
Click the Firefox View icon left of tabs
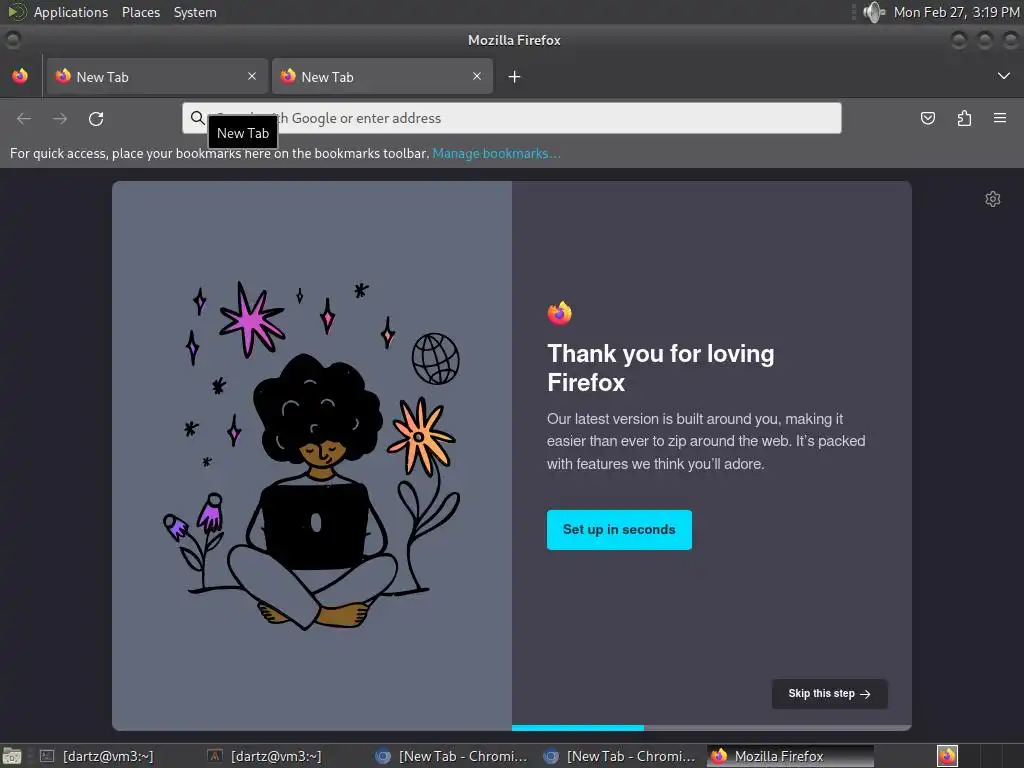pyautogui.click(x=20, y=76)
